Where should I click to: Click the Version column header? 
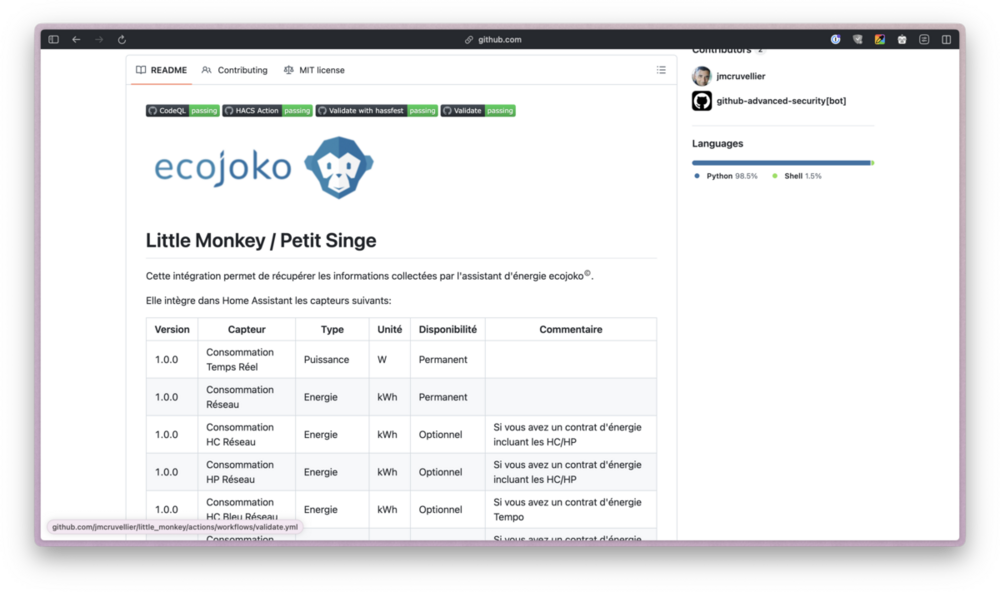(x=172, y=329)
